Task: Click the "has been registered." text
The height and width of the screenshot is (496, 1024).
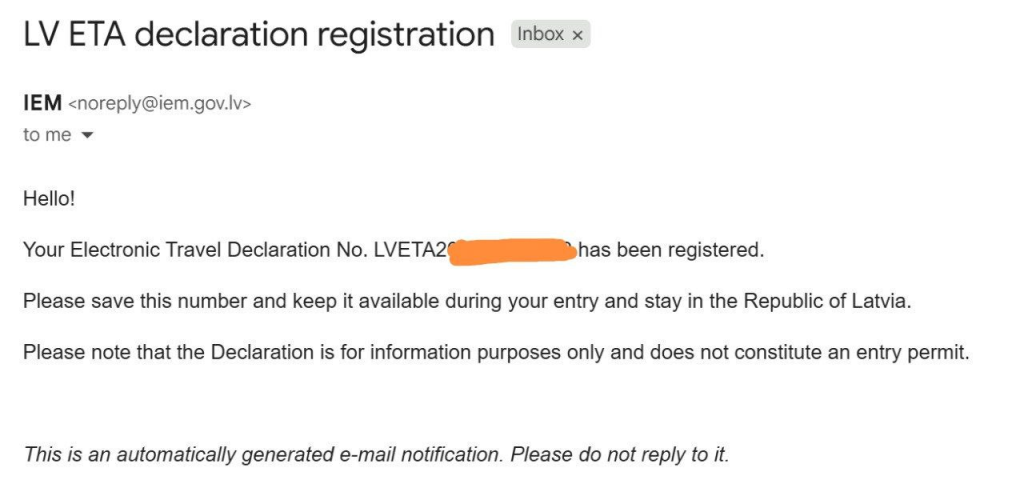Action: [x=671, y=250]
